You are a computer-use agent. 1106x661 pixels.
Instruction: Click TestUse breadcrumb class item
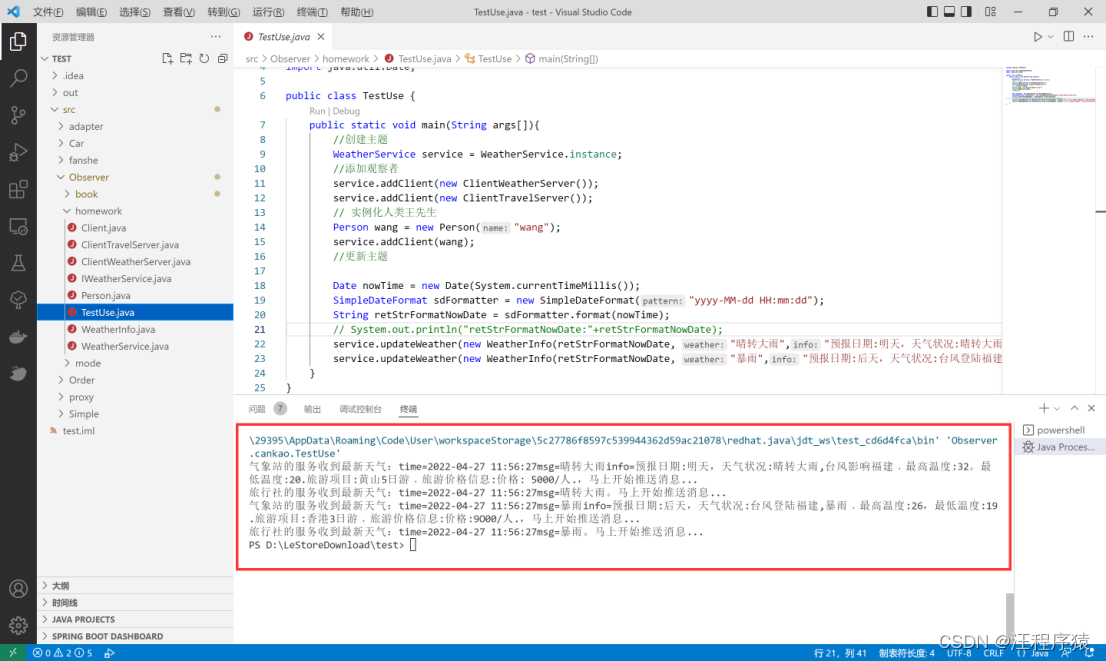tap(488, 59)
